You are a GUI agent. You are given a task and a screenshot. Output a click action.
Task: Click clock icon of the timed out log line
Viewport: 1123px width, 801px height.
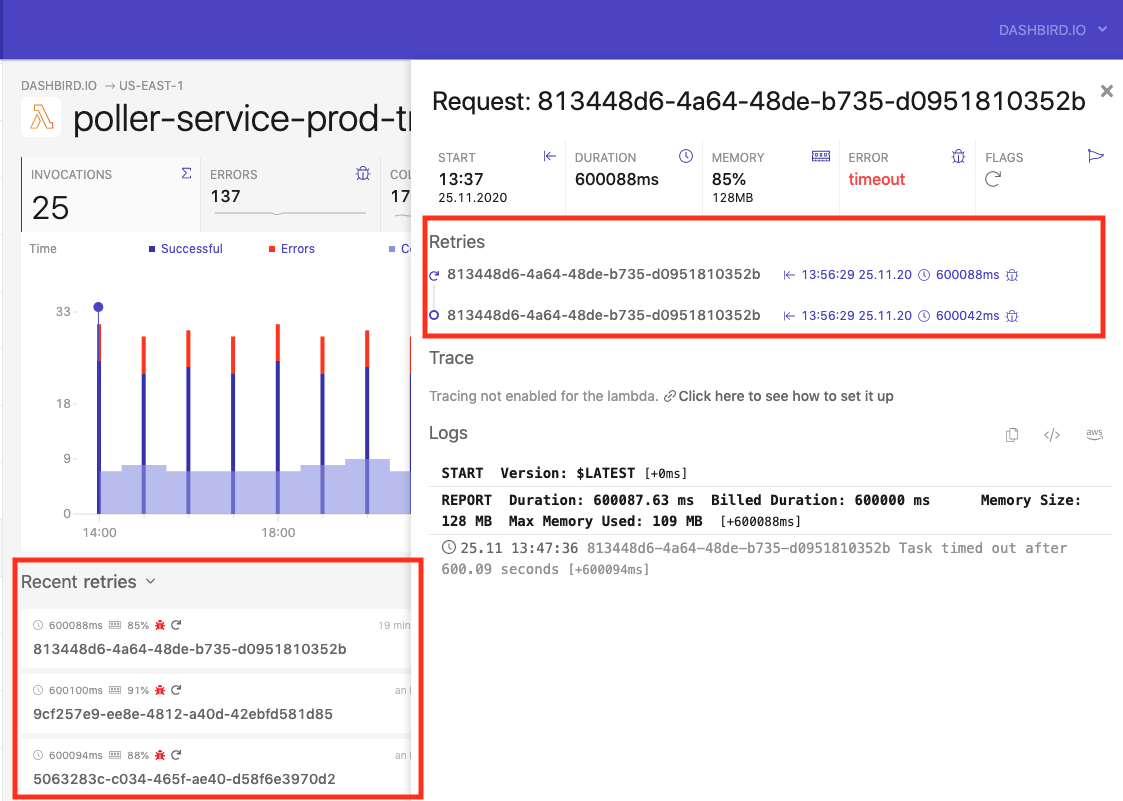pyautogui.click(x=449, y=547)
